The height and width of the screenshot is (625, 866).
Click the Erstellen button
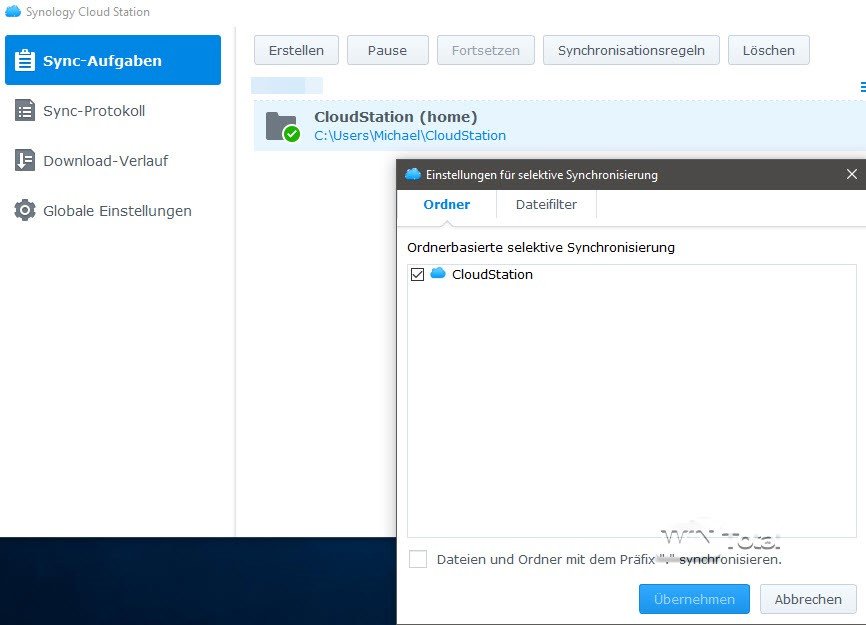(x=296, y=50)
